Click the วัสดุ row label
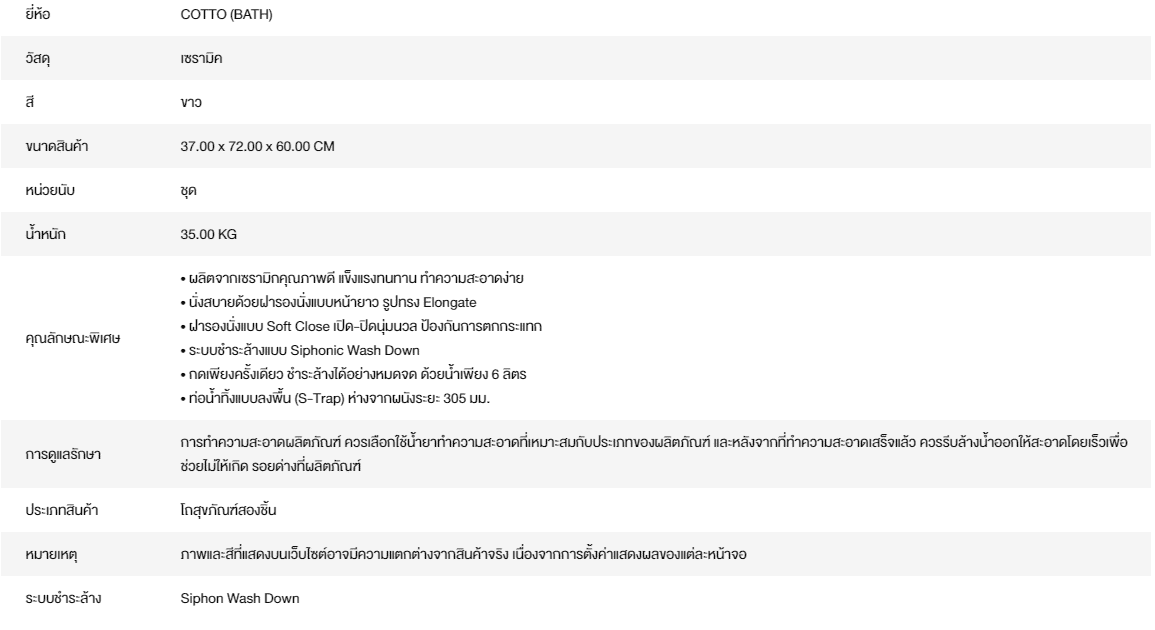Viewport: 1155px width, 630px height. (38, 59)
